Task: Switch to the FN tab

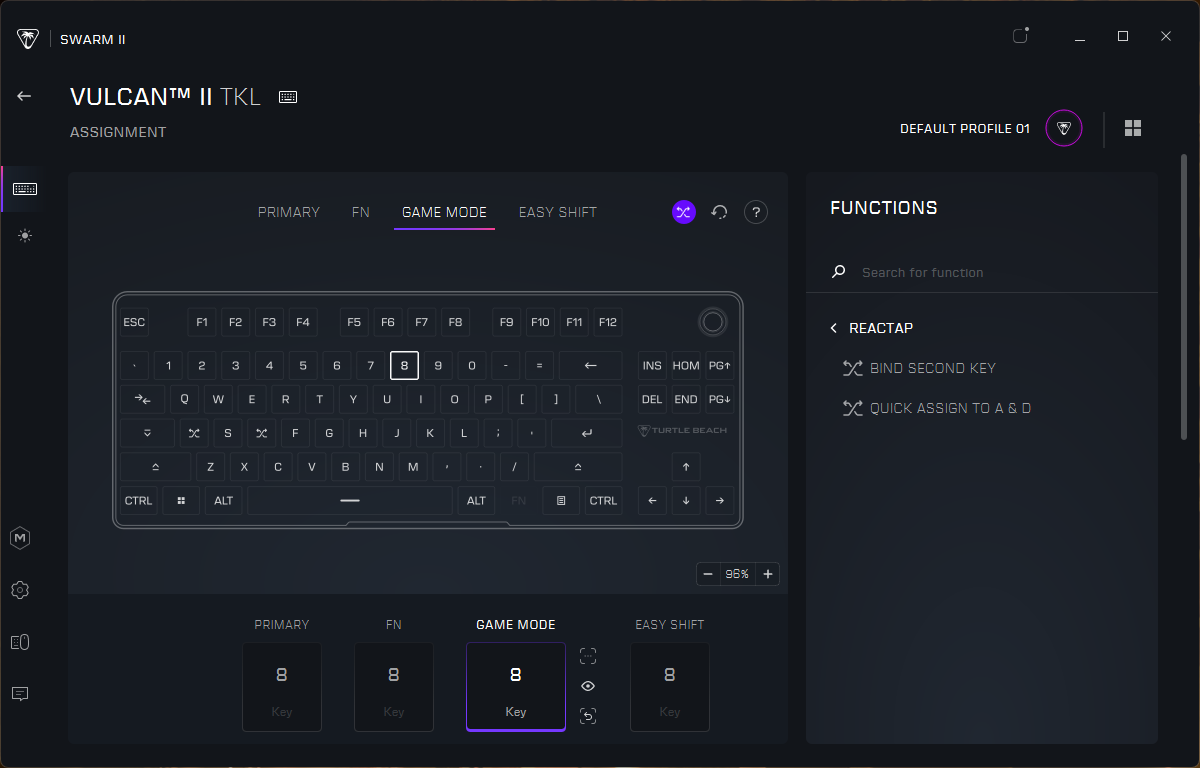Action: coord(361,212)
